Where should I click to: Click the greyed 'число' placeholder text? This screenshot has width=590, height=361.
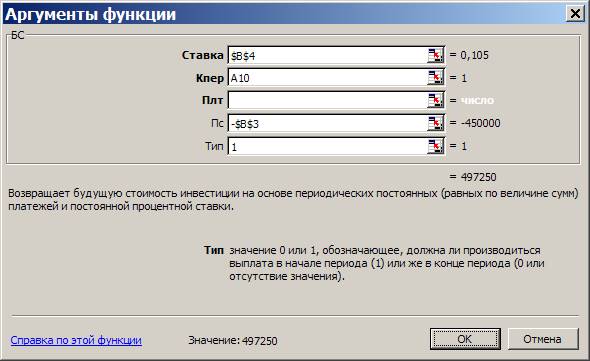477,101
